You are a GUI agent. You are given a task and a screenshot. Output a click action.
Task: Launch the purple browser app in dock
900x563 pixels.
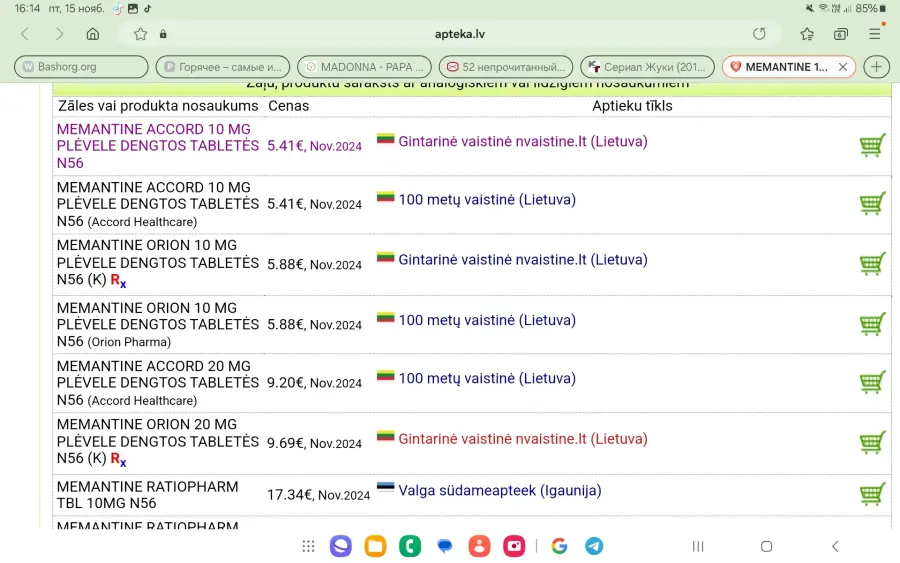tap(340, 546)
